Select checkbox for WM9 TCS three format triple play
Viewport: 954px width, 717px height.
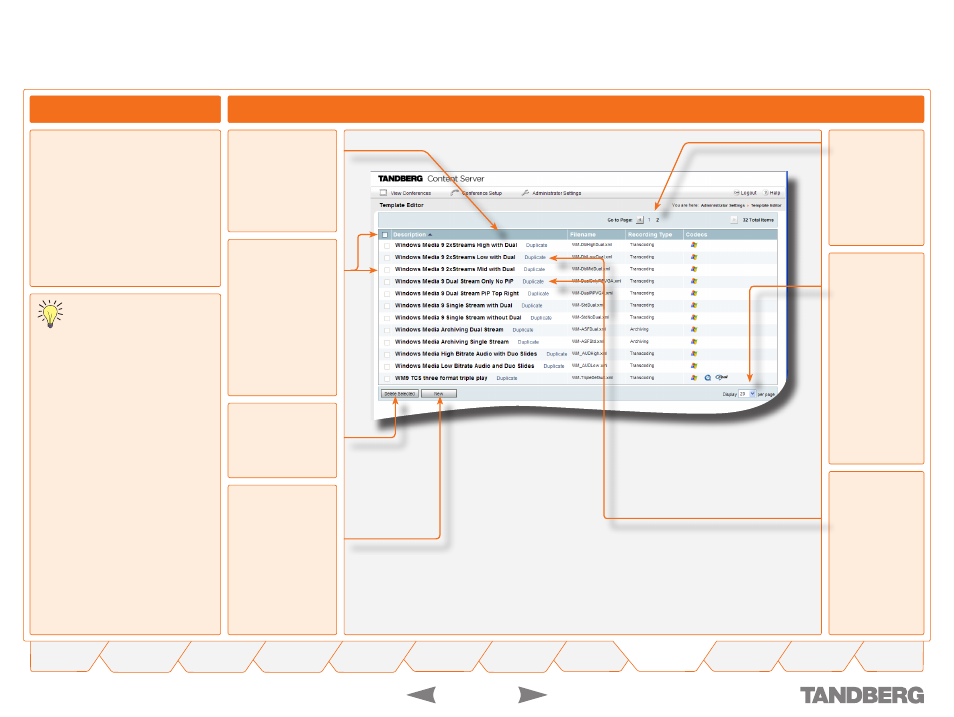pyautogui.click(x=387, y=379)
